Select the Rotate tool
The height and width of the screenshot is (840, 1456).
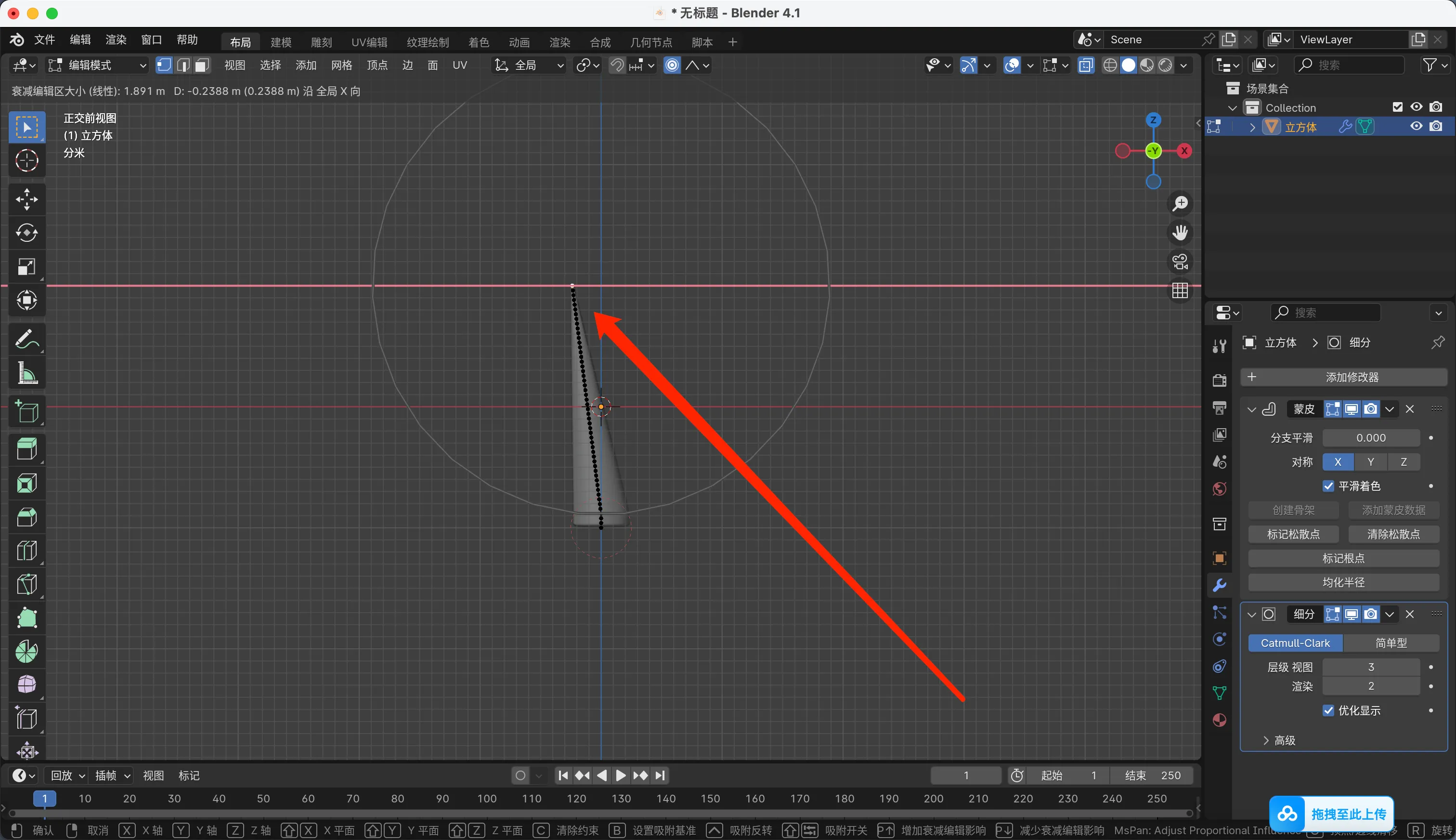click(x=26, y=233)
